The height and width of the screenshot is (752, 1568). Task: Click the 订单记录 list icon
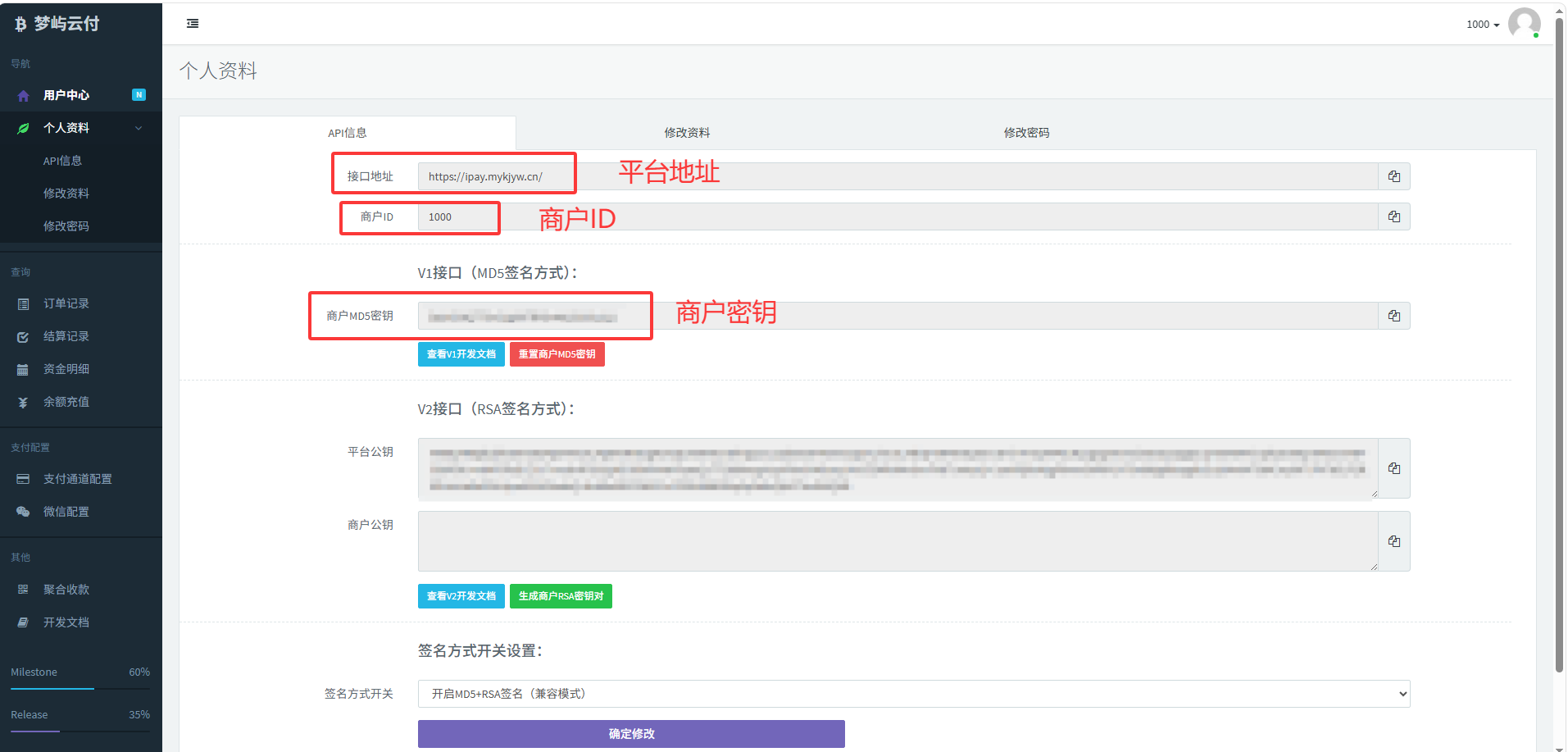click(x=23, y=304)
